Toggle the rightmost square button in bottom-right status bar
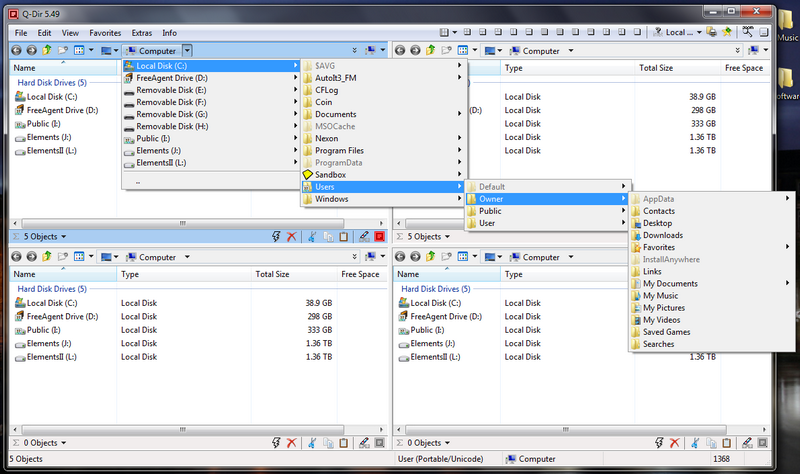800x474 pixels. 763,442
